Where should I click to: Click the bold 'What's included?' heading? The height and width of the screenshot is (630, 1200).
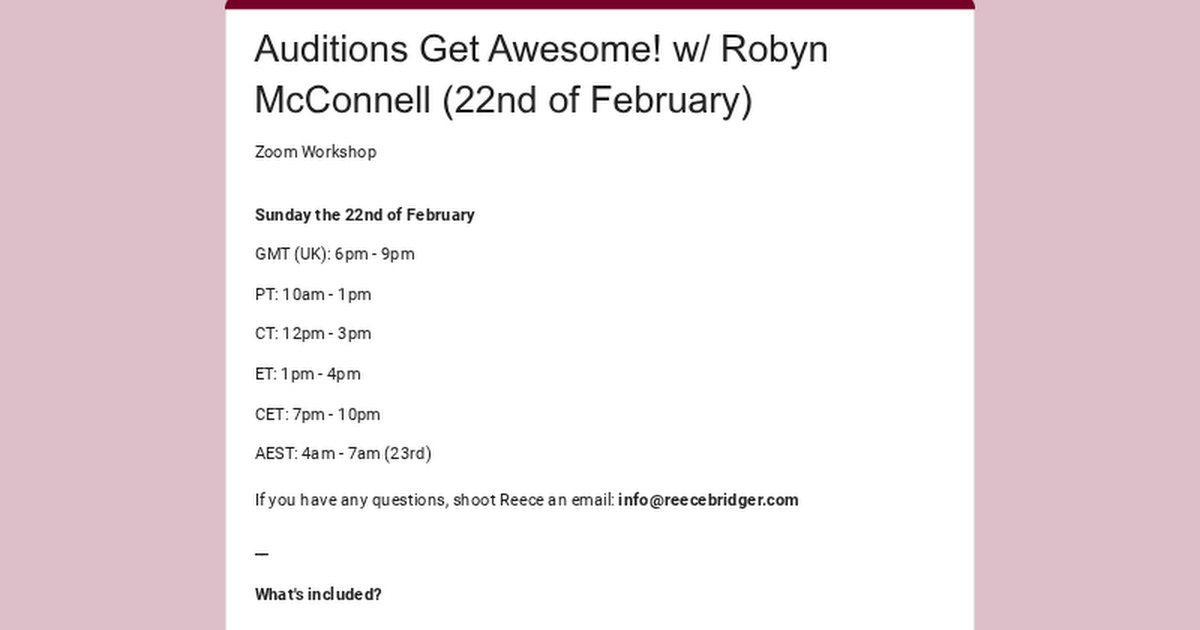click(318, 594)
